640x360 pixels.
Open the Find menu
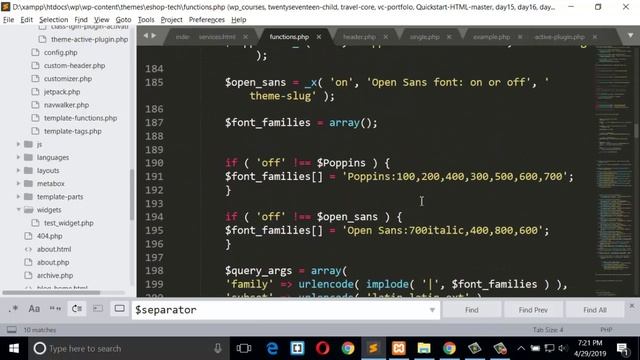81,20
